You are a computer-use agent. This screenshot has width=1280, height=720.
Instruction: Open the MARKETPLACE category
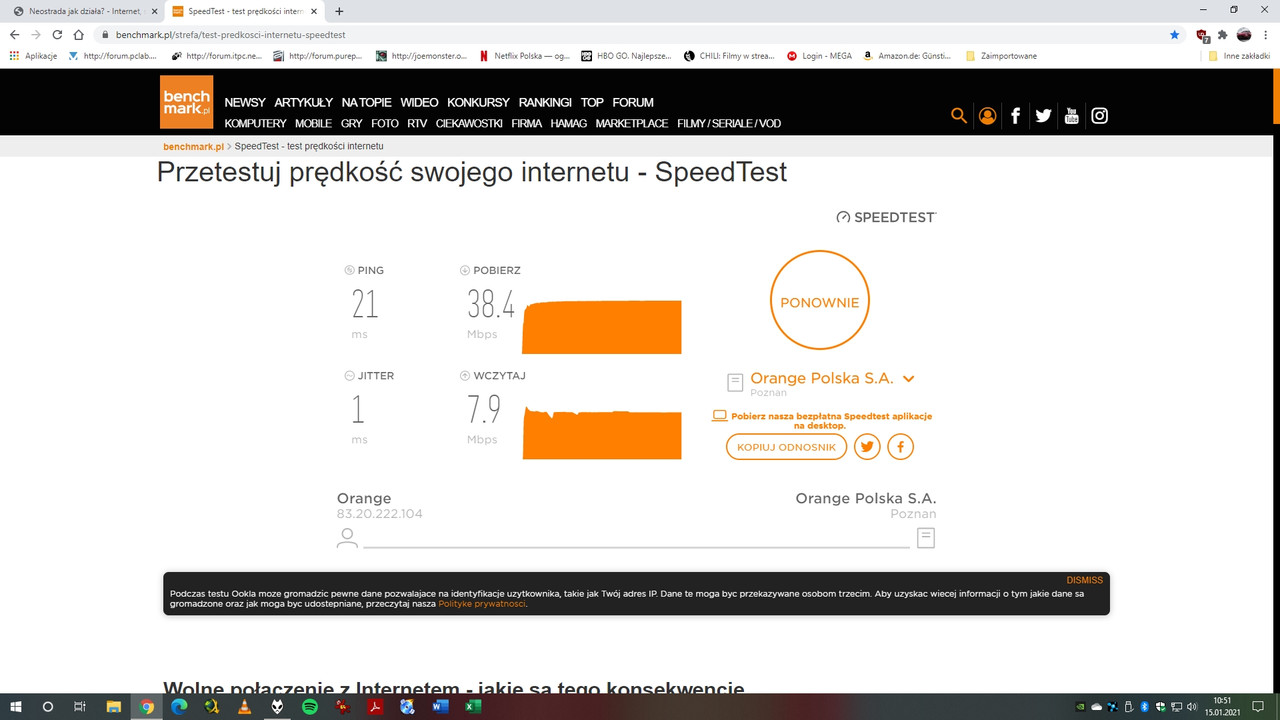632,123
